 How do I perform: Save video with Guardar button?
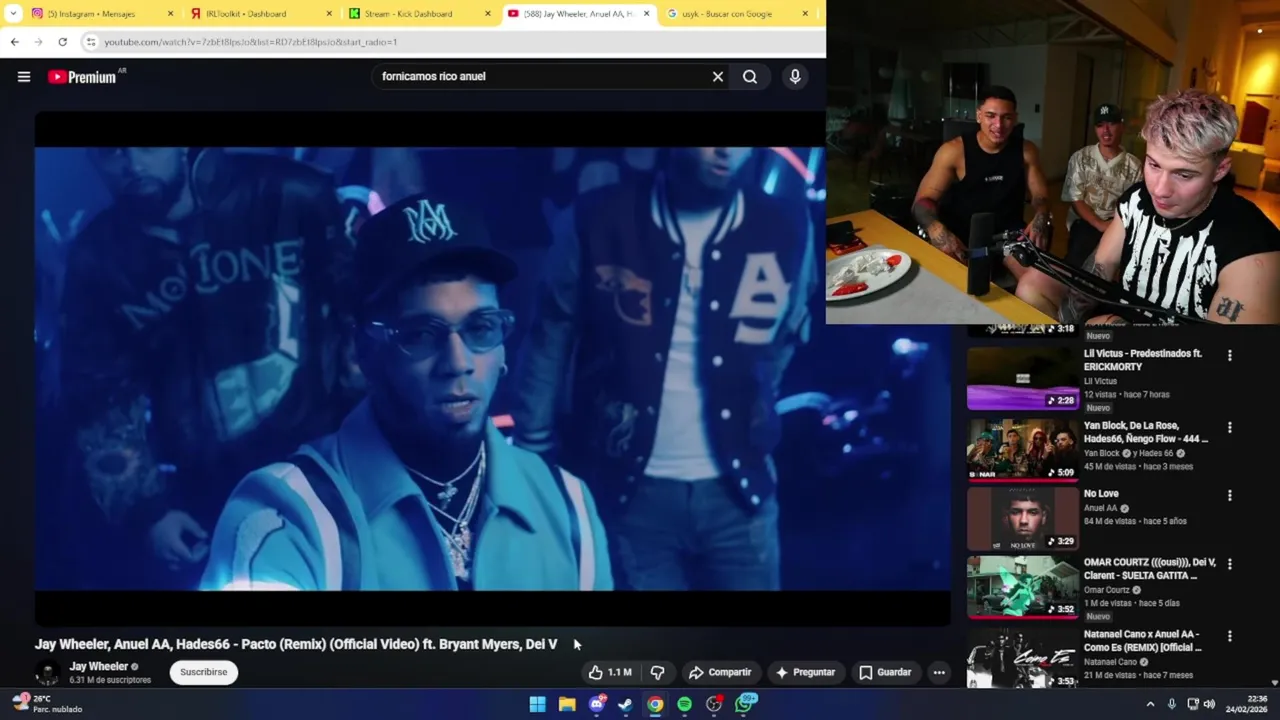point(885,672)
